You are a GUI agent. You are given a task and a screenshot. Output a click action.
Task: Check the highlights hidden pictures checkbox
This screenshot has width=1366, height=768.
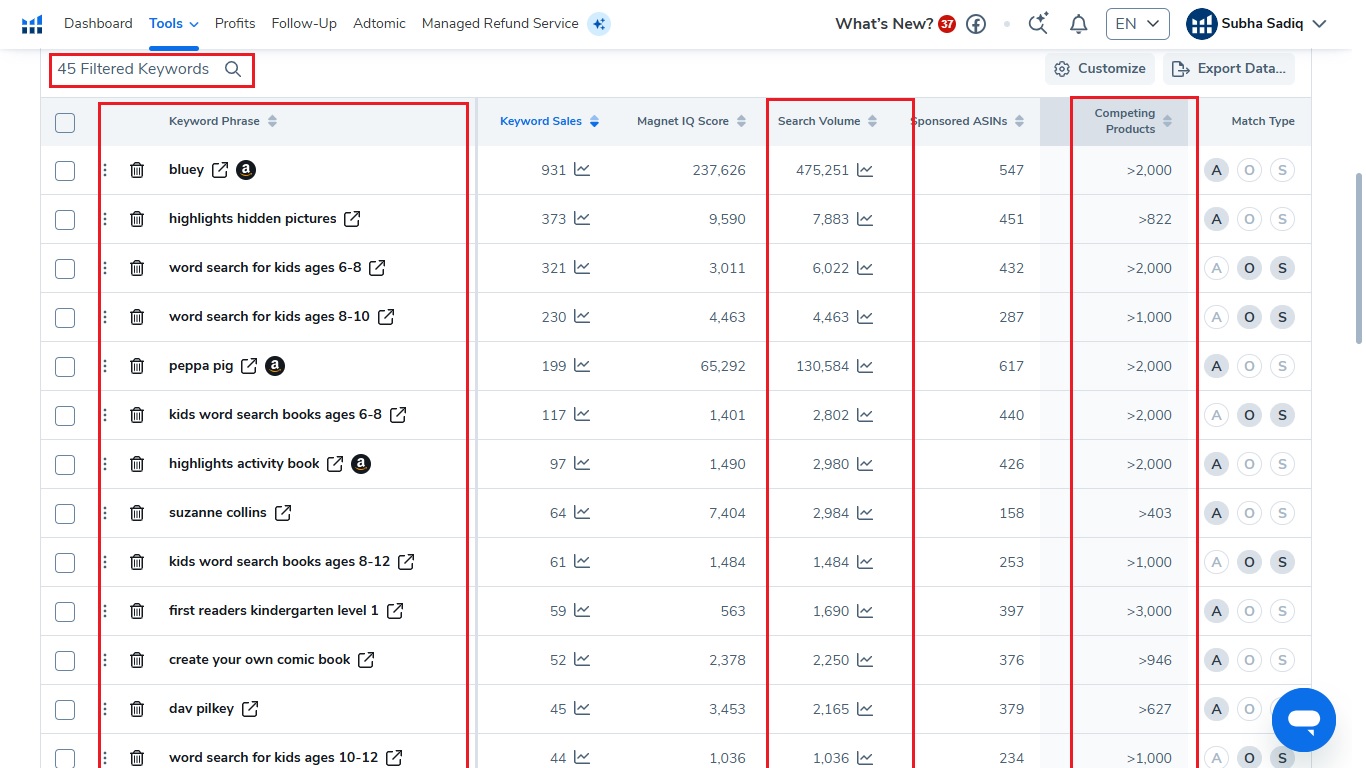65,219
